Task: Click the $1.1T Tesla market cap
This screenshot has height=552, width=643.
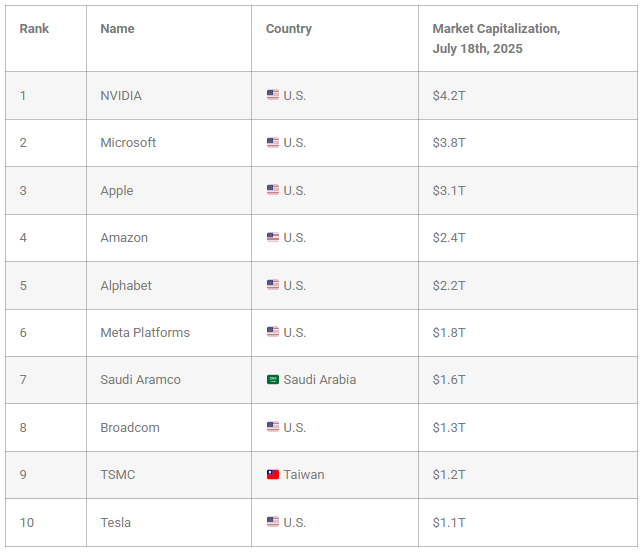Action: [449, 522]
